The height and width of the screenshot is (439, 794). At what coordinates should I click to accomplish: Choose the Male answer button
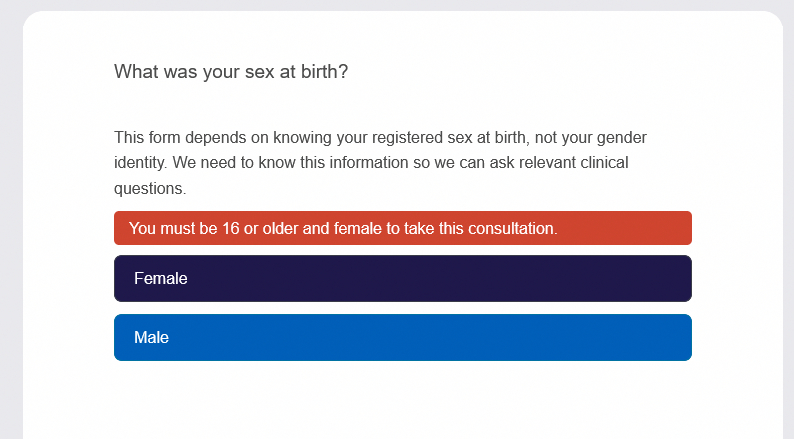402,337
